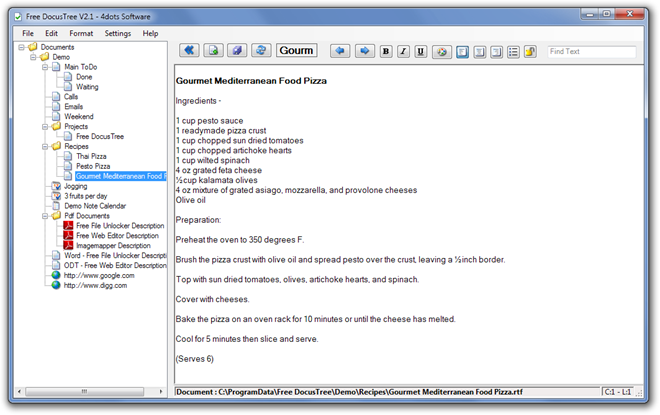Open ODT - Free Web Editor Description
Viewport: 660px width, 415px height.
[x=115, y=266]
